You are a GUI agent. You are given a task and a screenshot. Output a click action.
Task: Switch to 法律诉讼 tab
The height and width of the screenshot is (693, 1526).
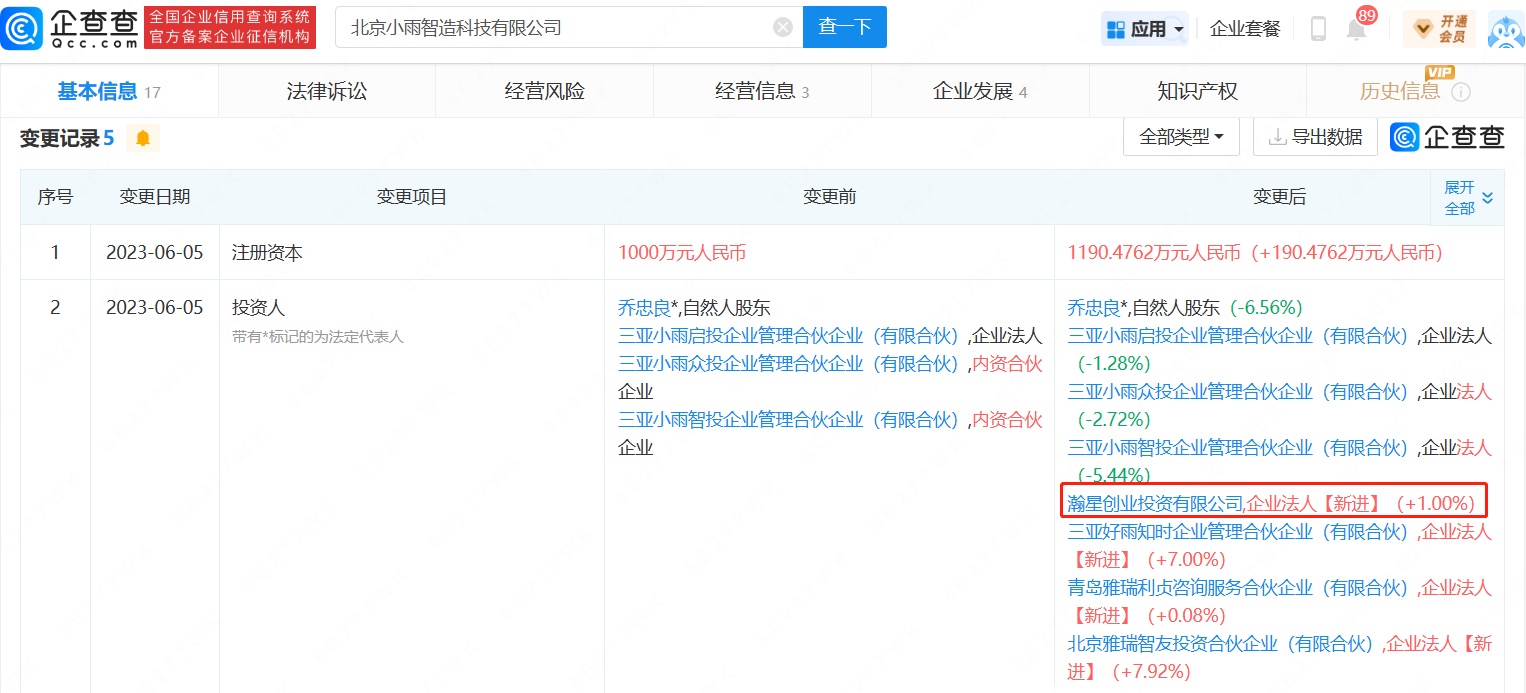tap(327, 92)
